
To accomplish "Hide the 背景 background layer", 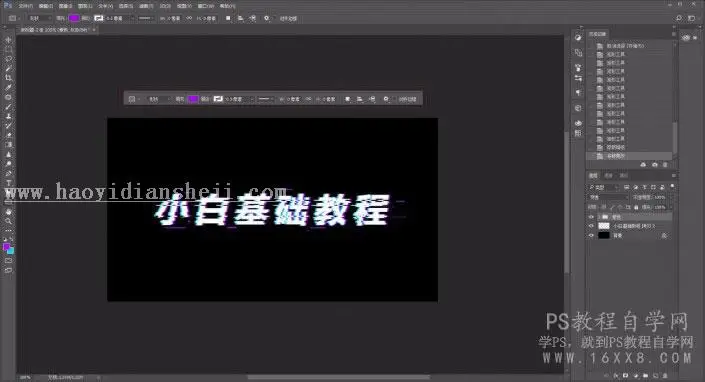I will coord(591,235).
